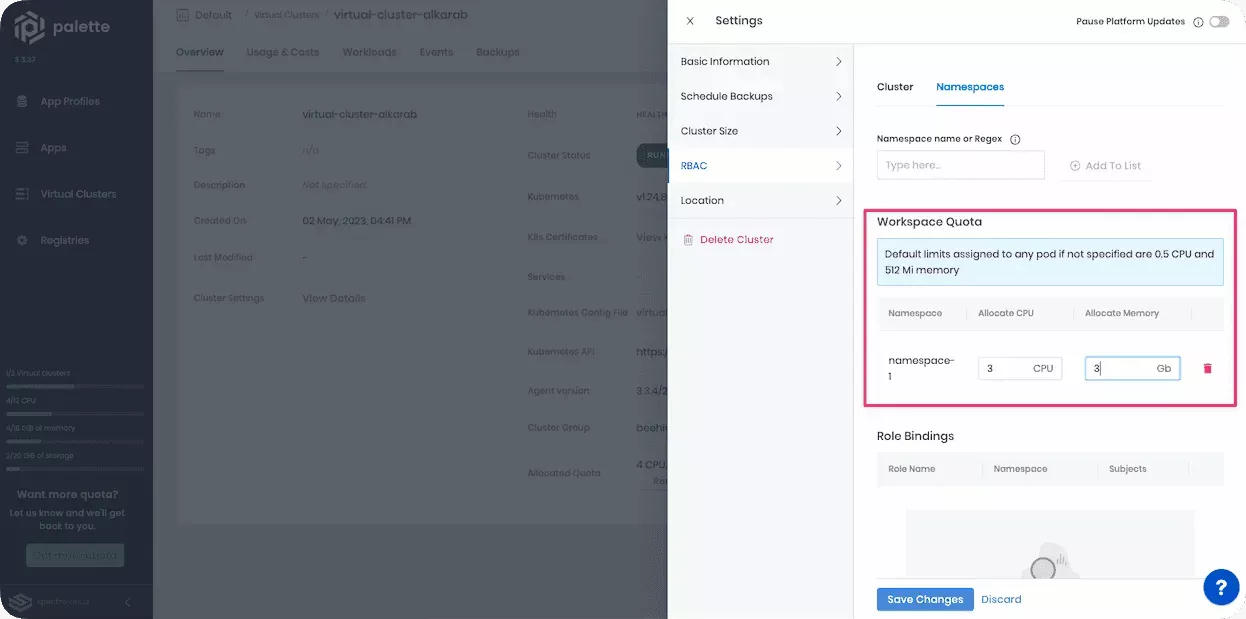Click Subjects column header in Role Bindings

[x=1127, y=469]
